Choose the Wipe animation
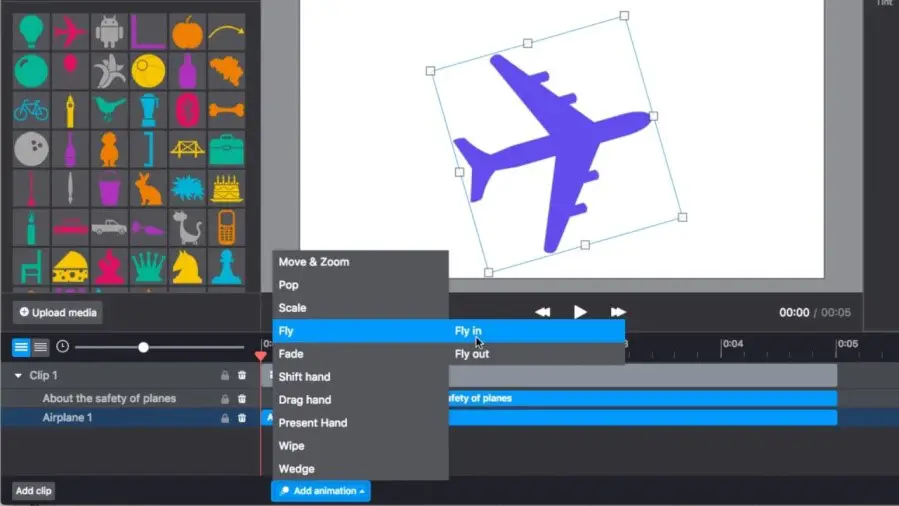Image resolution: width=899 pixels, height=506 pixels. click(x=360, y=445)
